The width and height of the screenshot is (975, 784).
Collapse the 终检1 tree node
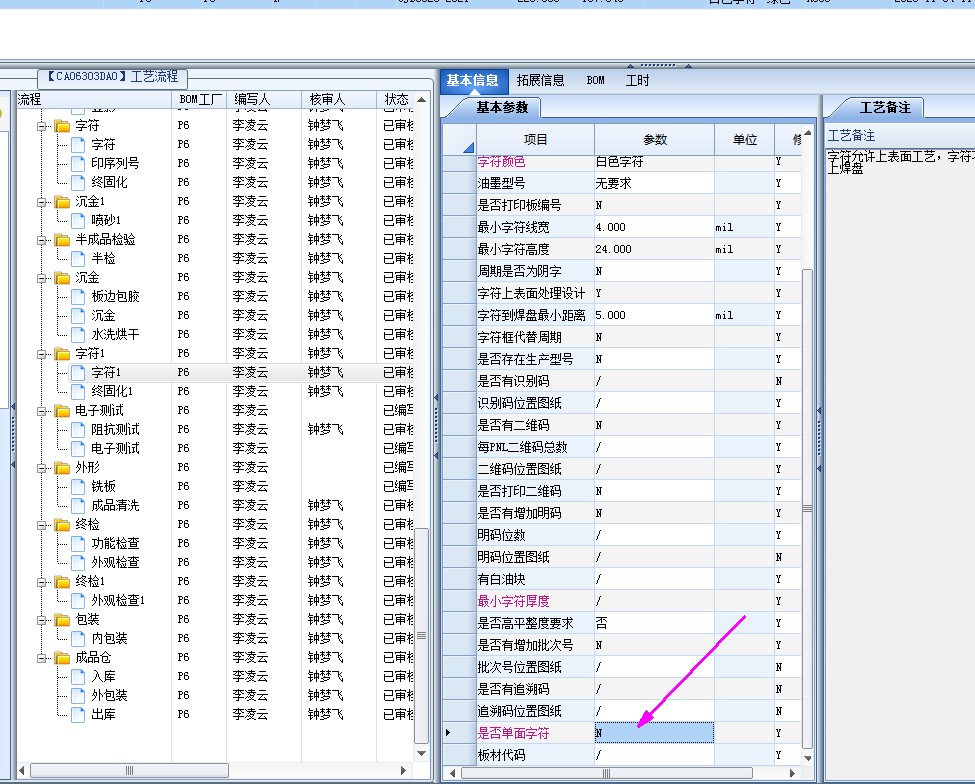pyautogui.click(x=42, y=581)
